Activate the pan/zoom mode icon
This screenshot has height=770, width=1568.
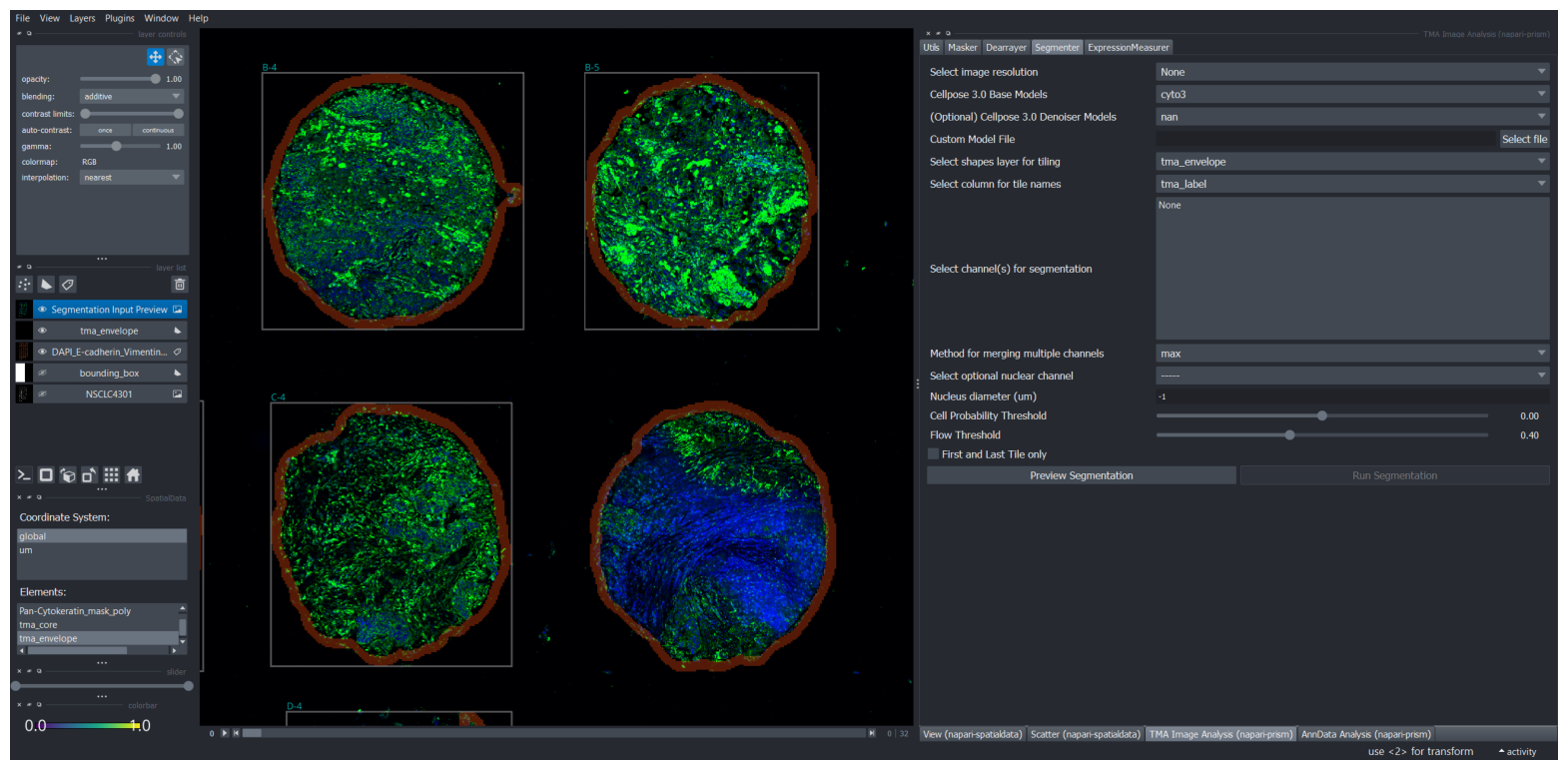(155, 57)
